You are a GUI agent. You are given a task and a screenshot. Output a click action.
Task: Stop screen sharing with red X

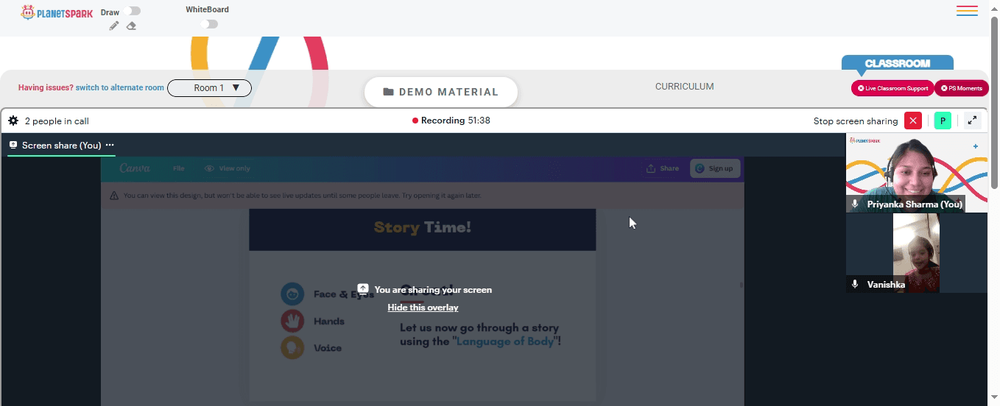click(913, 120)
